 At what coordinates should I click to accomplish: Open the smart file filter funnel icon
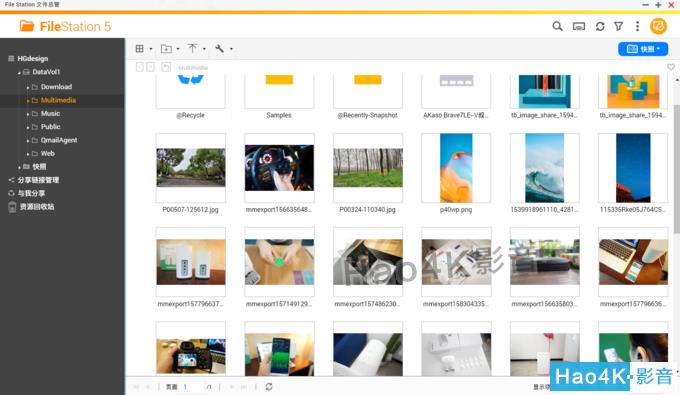619,26
